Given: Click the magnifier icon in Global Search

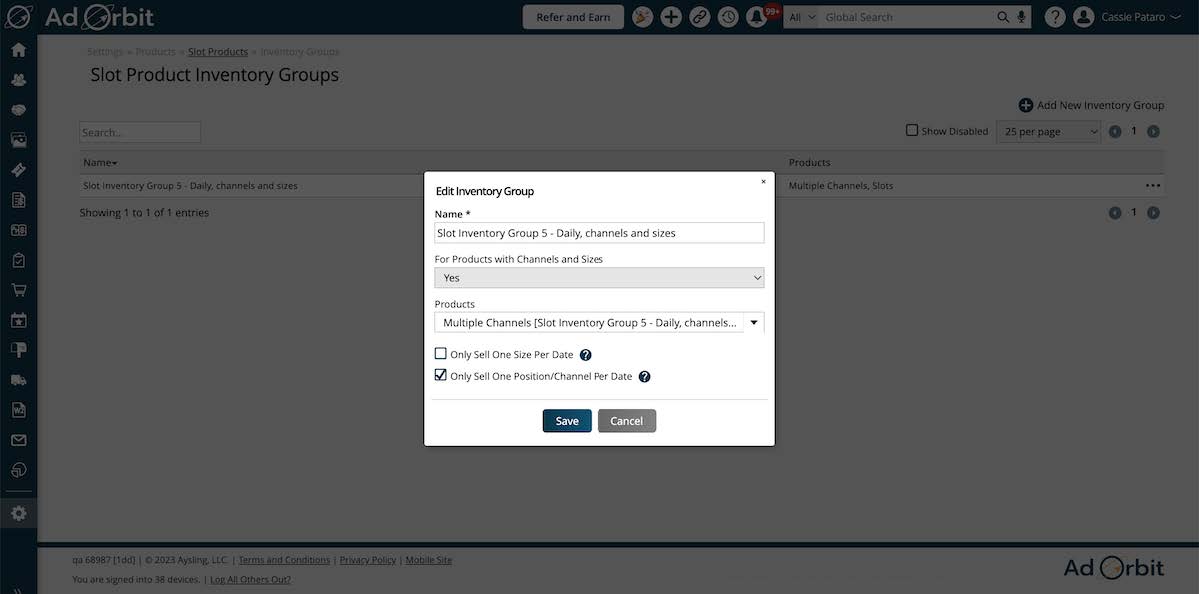Looking at the screenshot, I should tap(1003, 17).
